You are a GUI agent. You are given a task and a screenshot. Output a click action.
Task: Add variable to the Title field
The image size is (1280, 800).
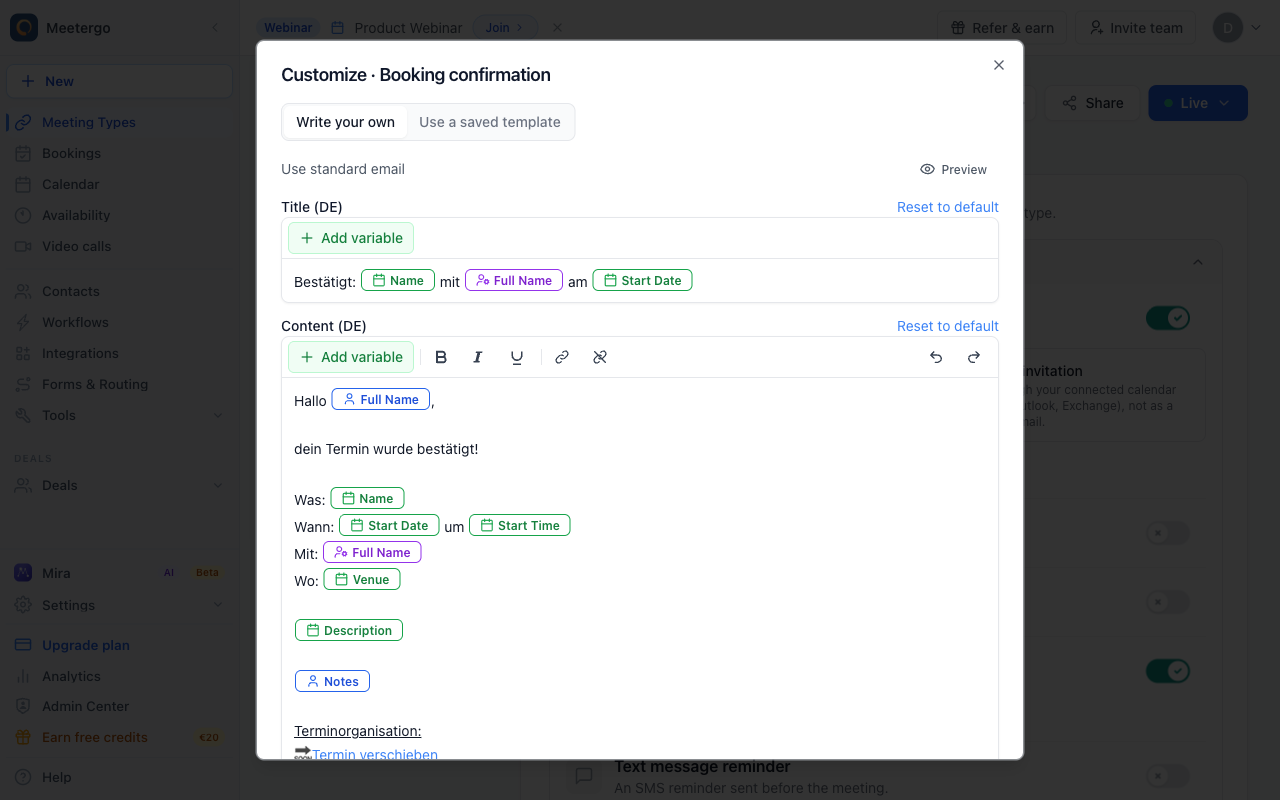351,238
